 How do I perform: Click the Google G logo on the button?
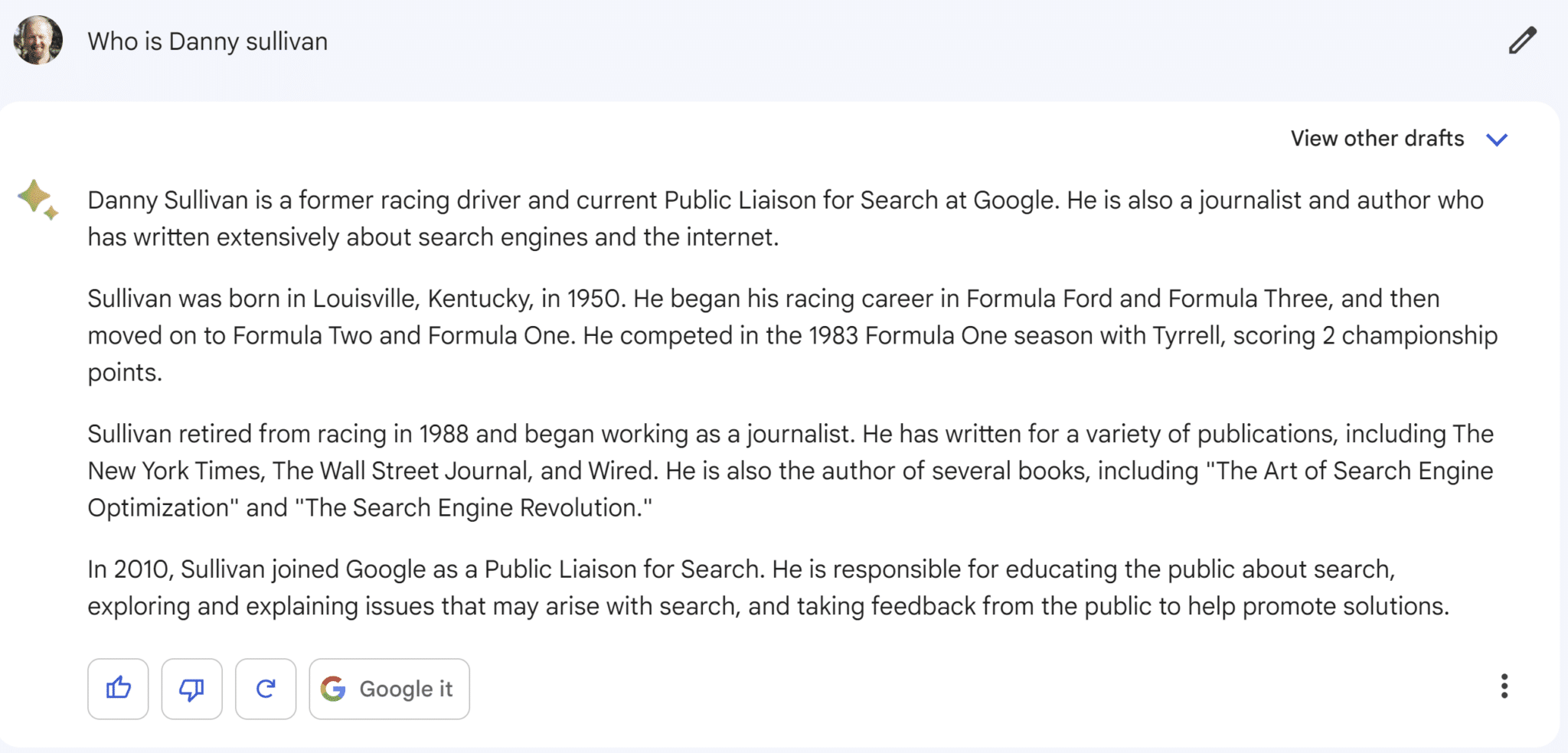coord(335,688)
